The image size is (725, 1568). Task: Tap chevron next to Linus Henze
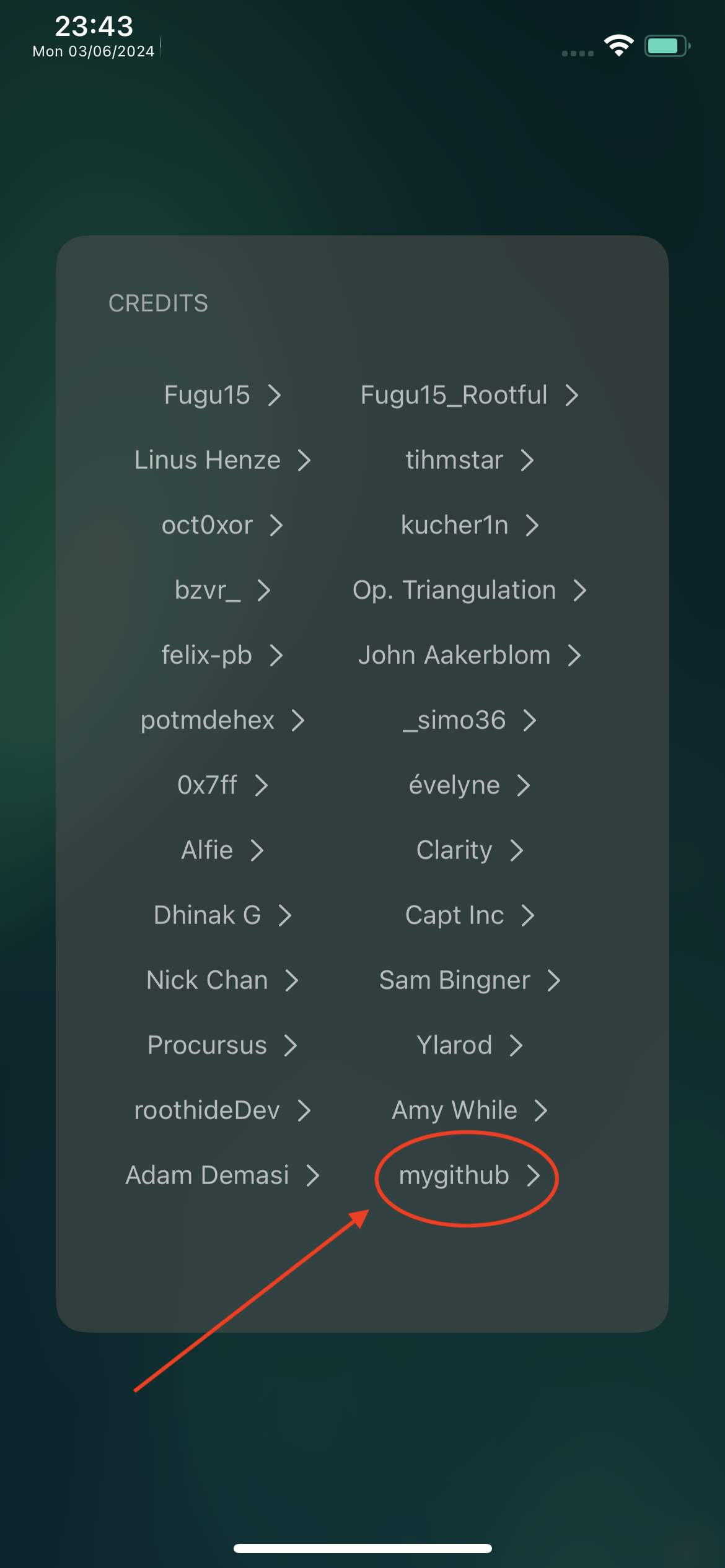(304, 460)
